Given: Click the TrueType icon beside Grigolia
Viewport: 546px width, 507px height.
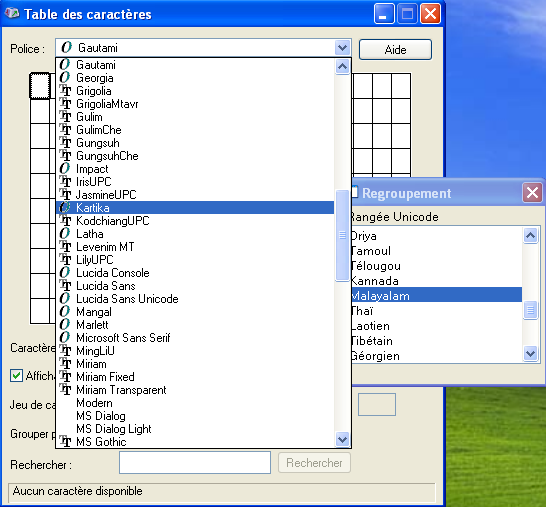Looking at the screenshot, I should pyautogui.click(x=65, y=91).
